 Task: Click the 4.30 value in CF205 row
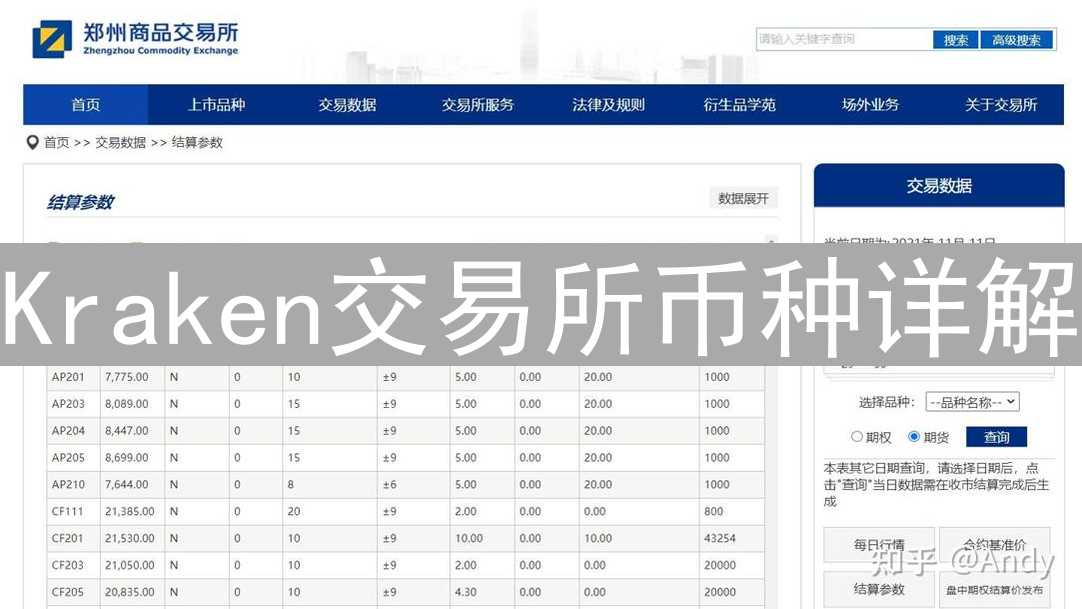pyautogui.click(x=466, y=592)
